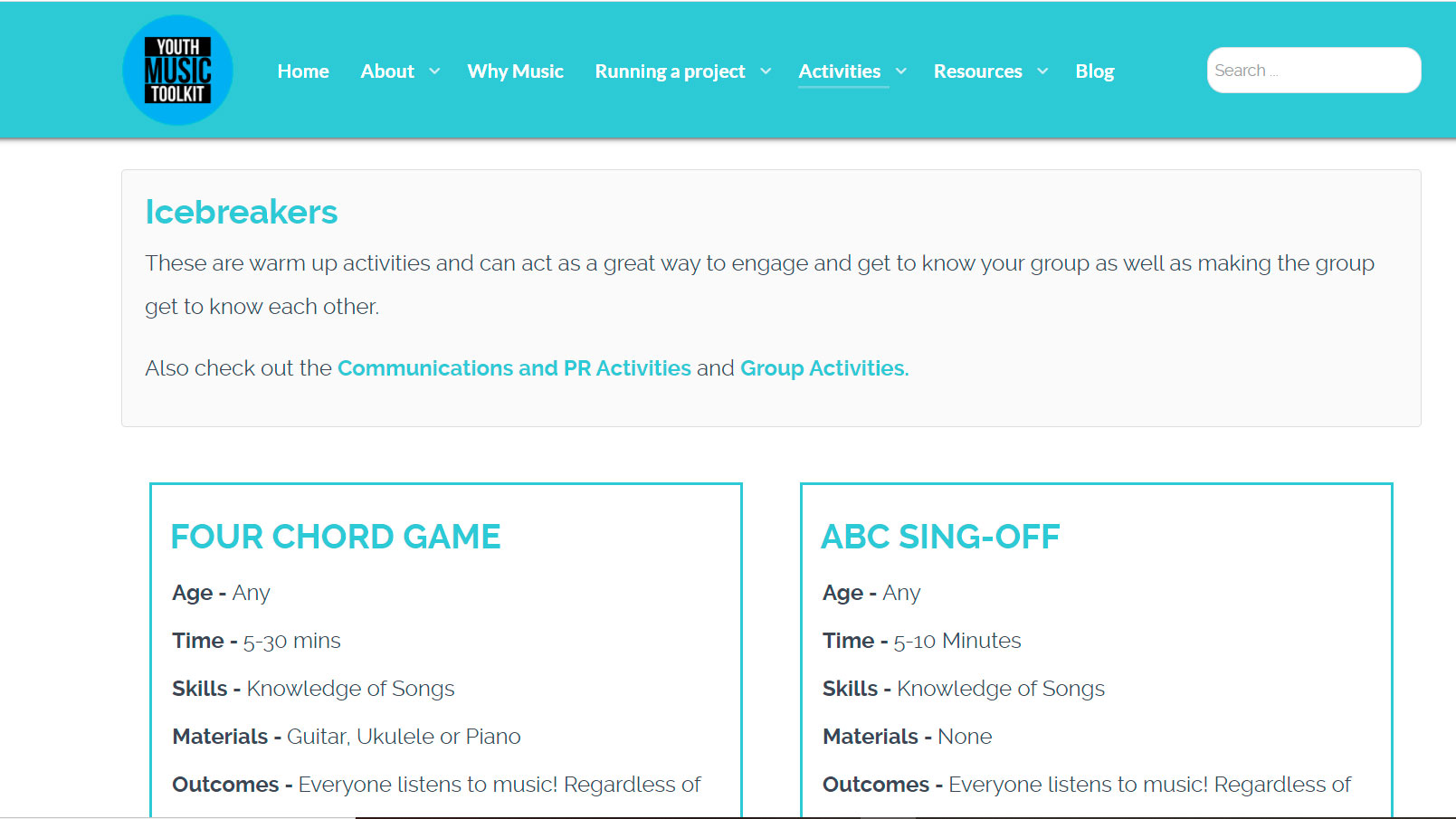Expand the Running a project chevron

point(766,71)
